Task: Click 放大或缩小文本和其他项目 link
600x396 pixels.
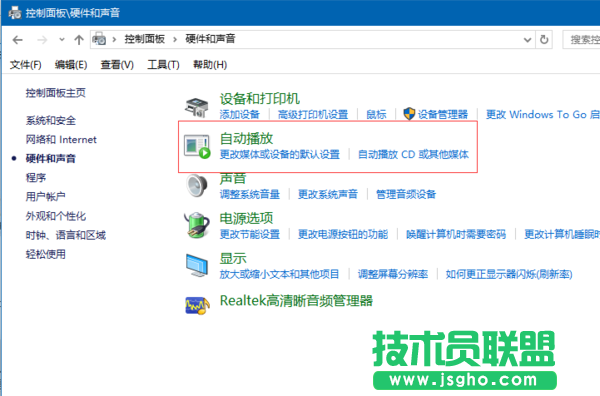Action: coord(279,274)
